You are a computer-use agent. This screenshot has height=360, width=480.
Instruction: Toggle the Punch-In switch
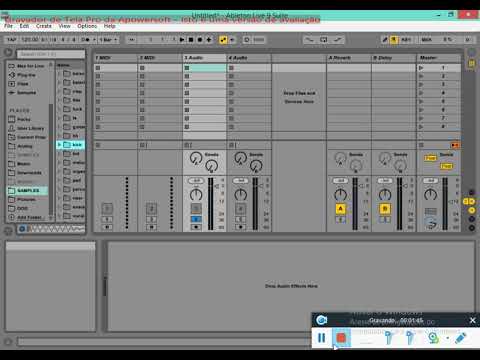point(309,40)
